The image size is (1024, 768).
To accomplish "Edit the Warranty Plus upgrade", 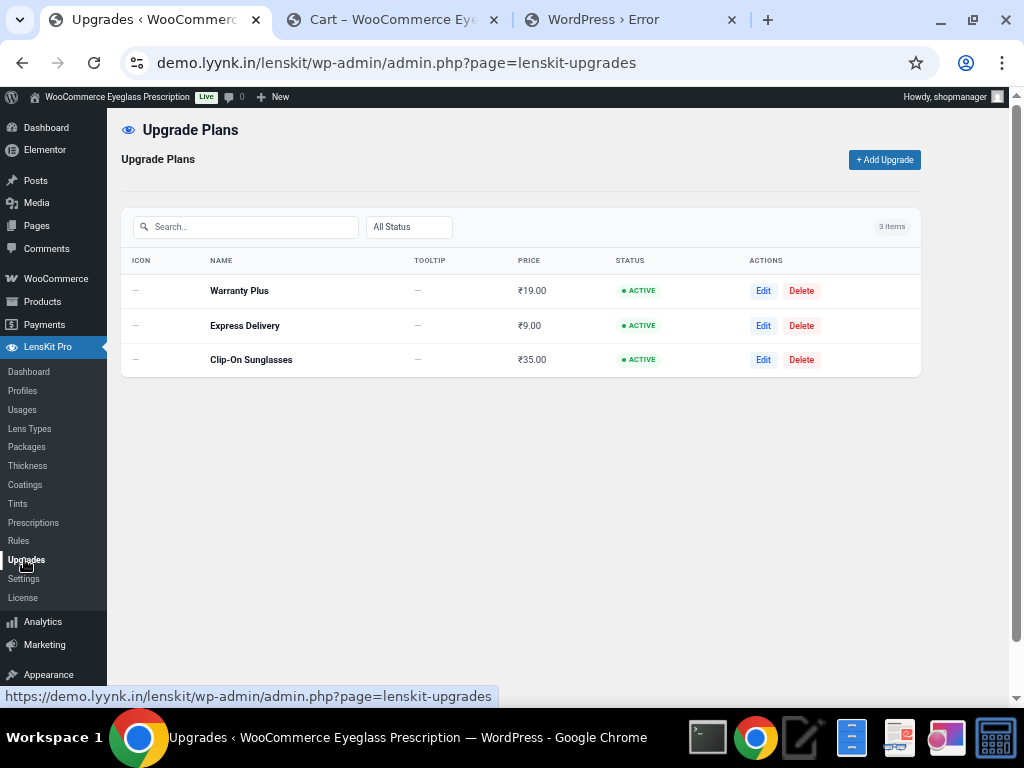I will [x=763, y=291].
